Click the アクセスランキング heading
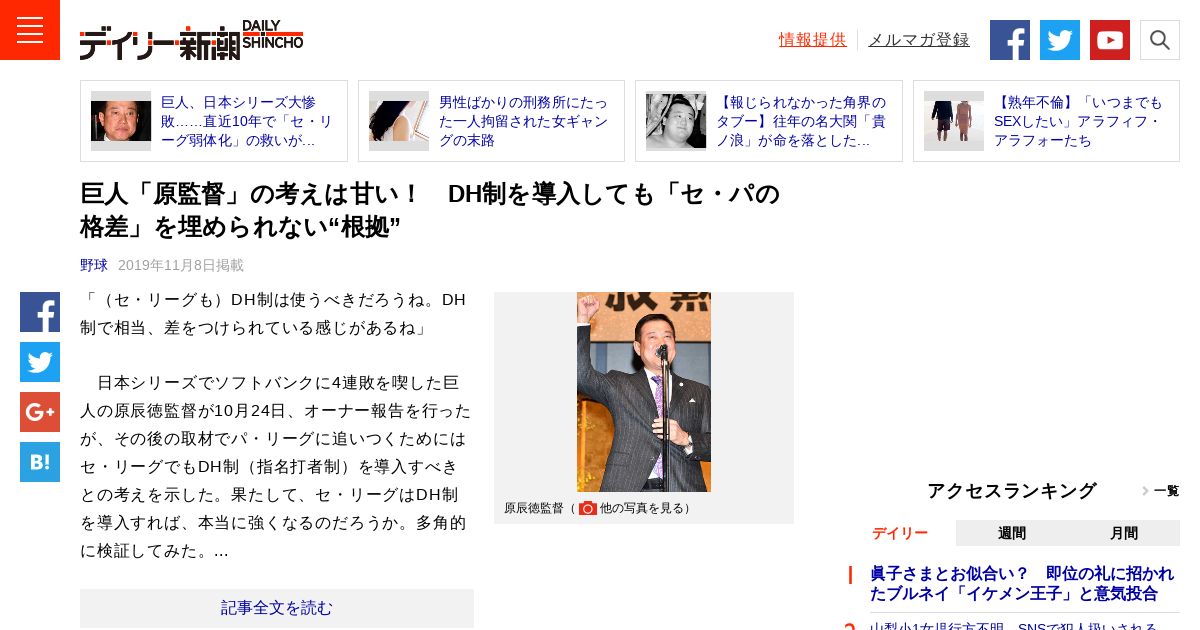 pos(1012,491)
